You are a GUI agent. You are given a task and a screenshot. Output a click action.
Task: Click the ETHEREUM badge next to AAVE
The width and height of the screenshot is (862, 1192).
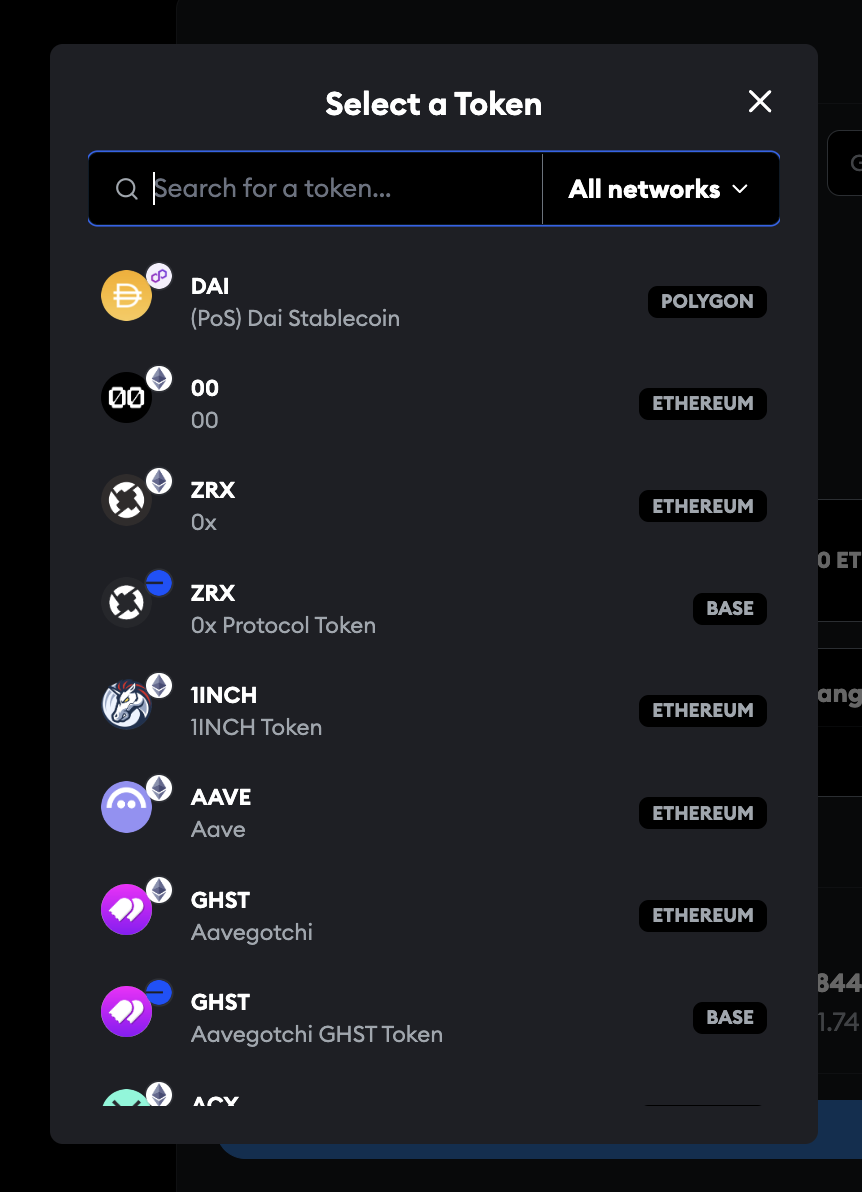702,813
